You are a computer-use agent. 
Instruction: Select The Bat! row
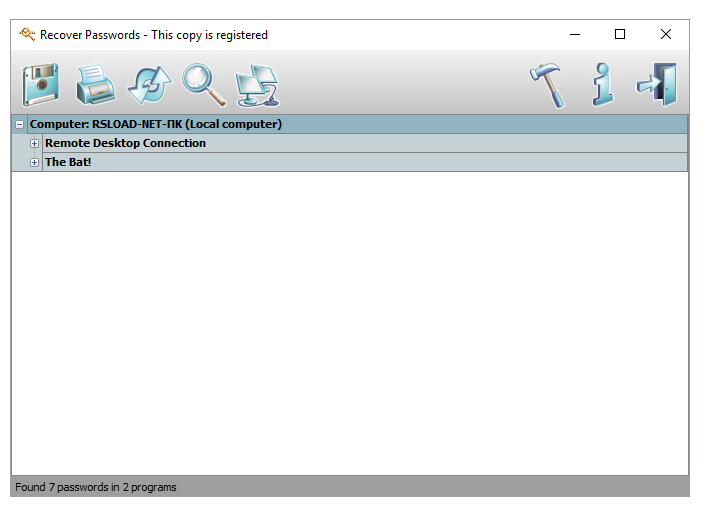click(365, 162)
